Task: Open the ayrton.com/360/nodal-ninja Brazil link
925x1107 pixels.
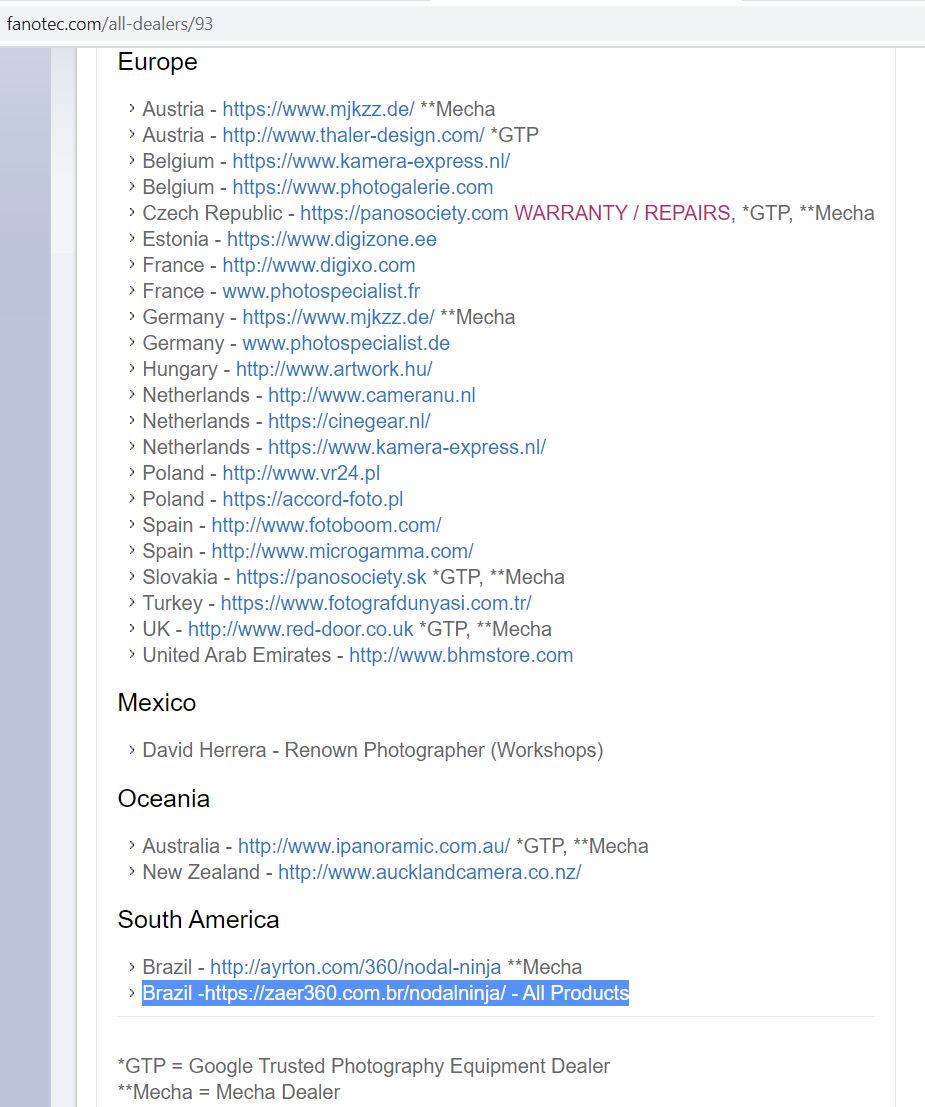Action: (x=355, y=968)
